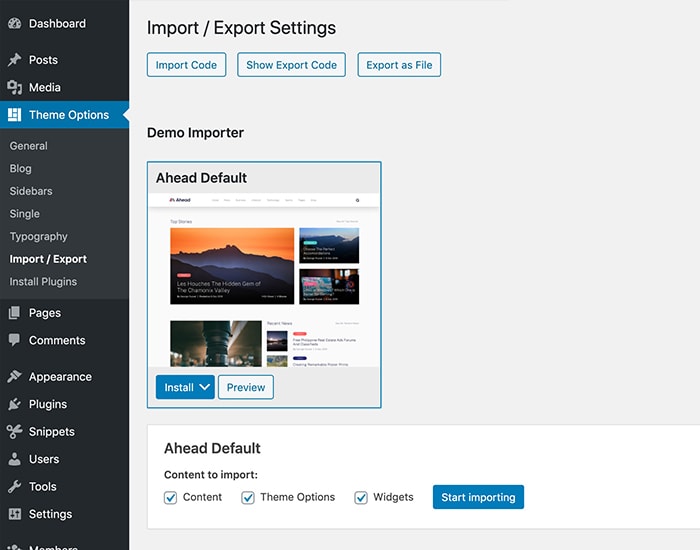Click Start importing button
Viewport: 700px width, 550px height.
click(x=478, y=497)
